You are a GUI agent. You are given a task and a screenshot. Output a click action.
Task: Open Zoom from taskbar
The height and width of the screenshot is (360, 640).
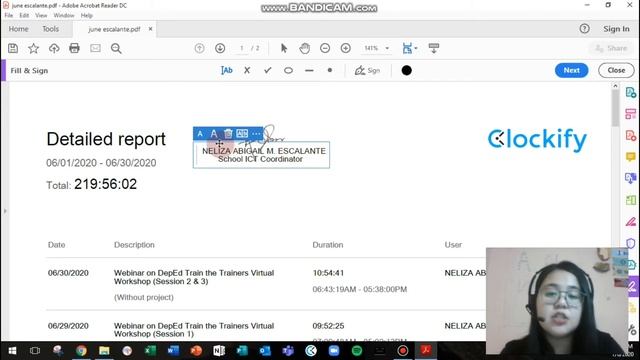pos(334,351)
